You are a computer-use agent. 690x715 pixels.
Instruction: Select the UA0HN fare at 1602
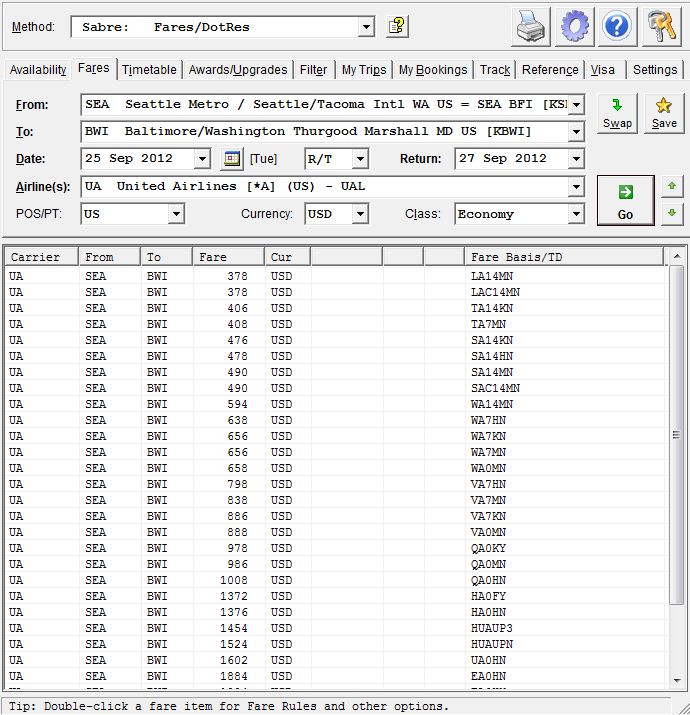[335, 660]
